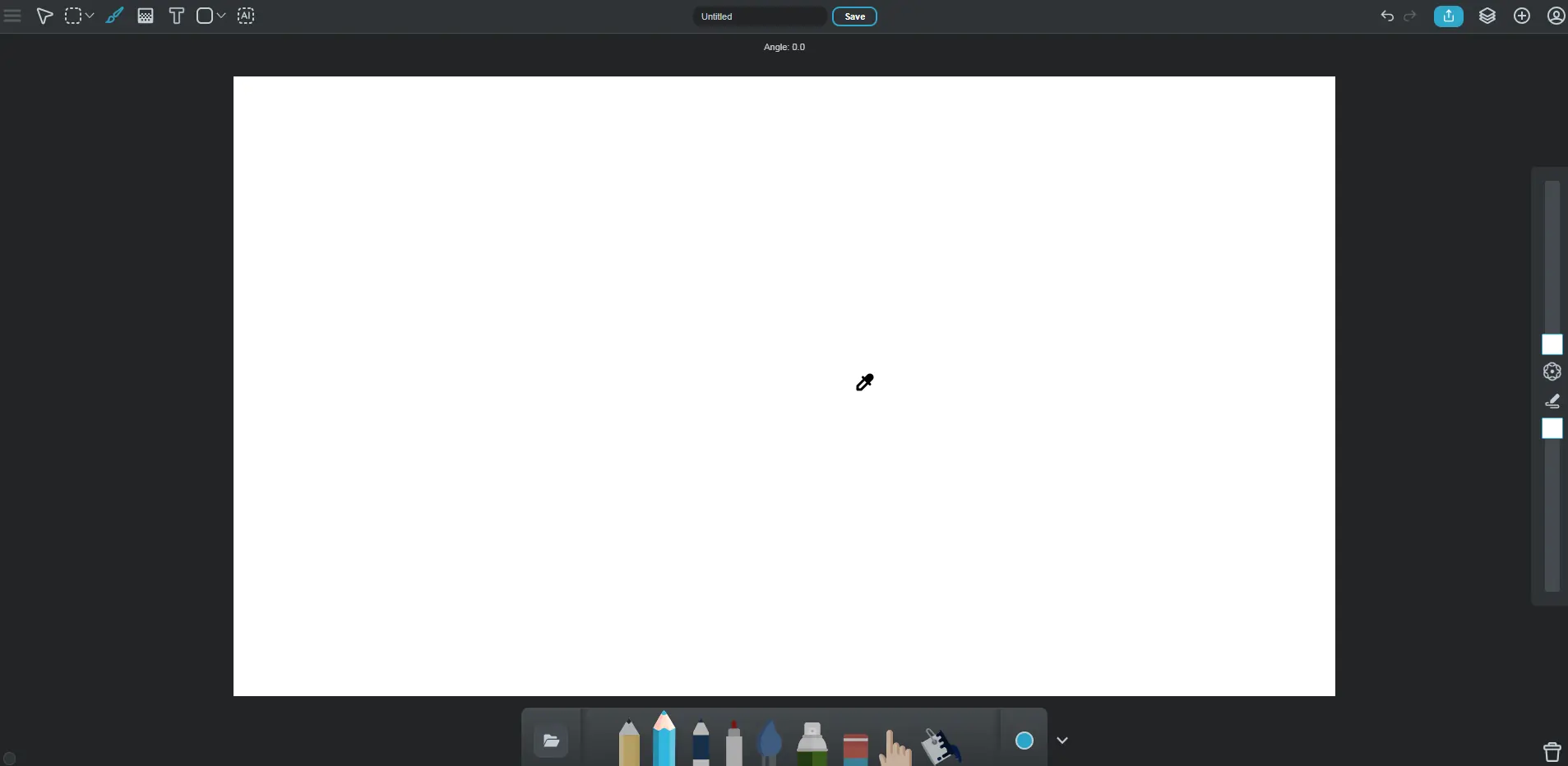Choose the Text tool

[x=177, y=16]
